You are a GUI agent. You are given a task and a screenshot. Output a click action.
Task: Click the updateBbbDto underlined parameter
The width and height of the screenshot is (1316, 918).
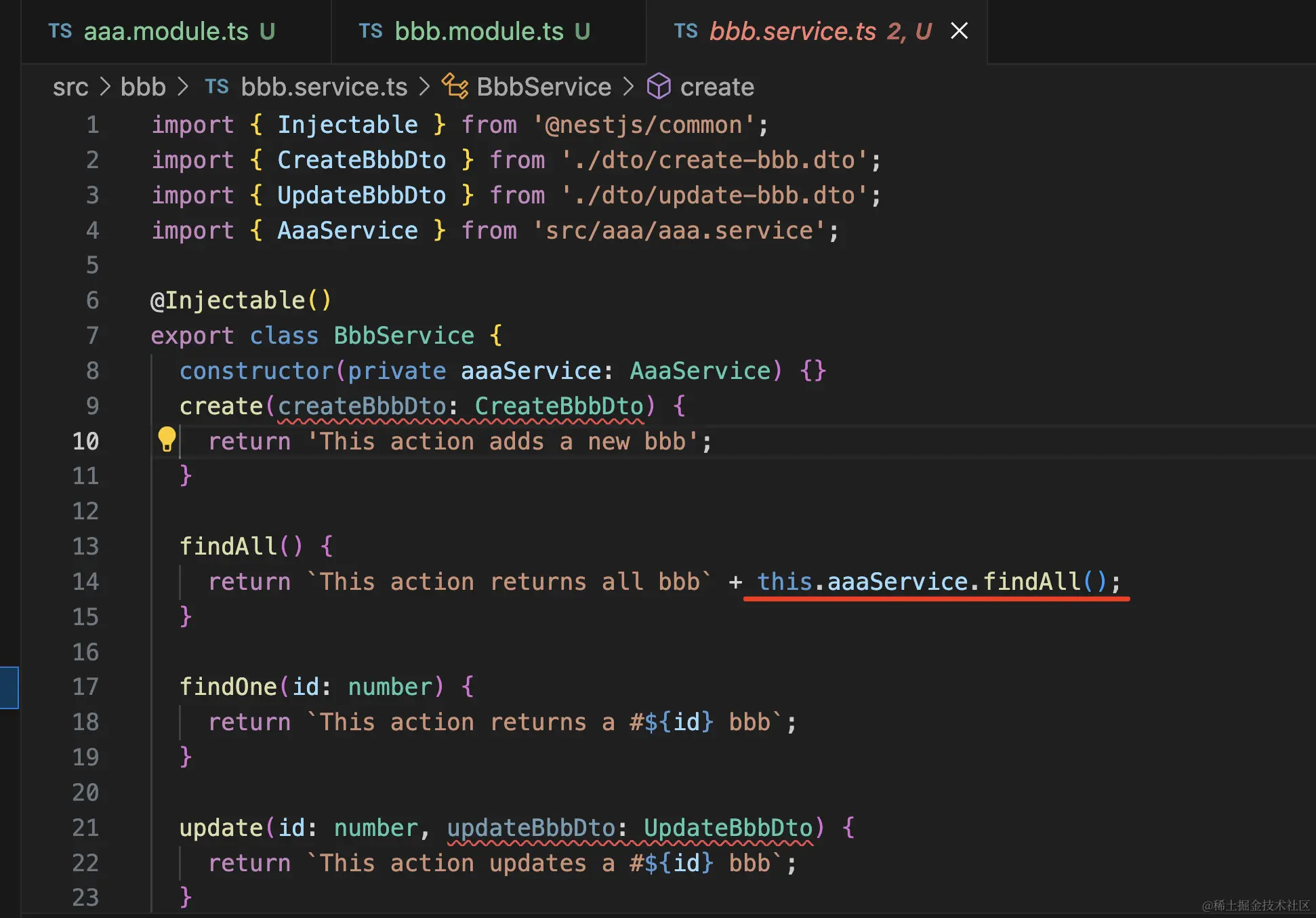pos(531,828)
